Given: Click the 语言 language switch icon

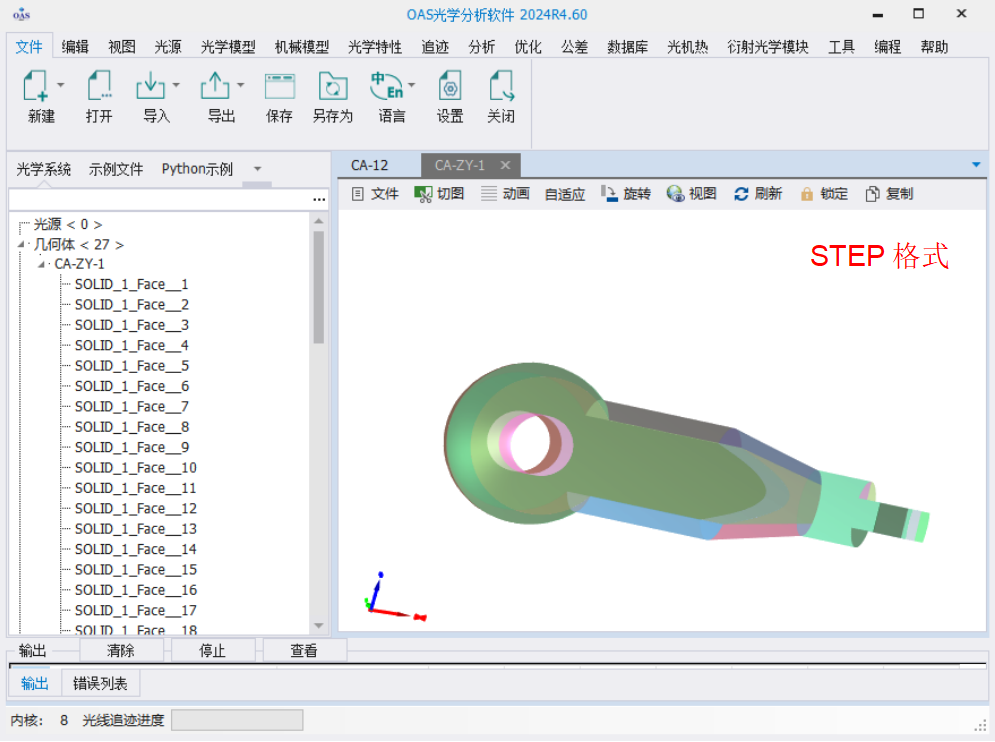Looking at the screenshot, I should click(x=387, y=86).
